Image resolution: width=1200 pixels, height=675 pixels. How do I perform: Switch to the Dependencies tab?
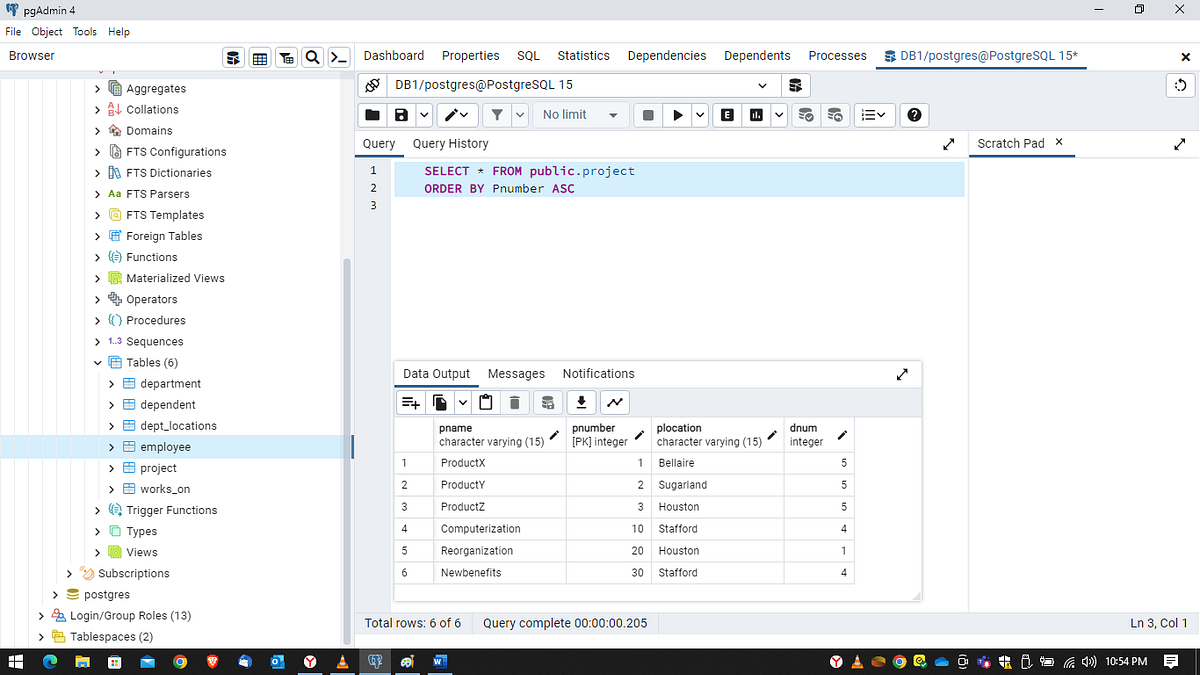tap(667, 56)
